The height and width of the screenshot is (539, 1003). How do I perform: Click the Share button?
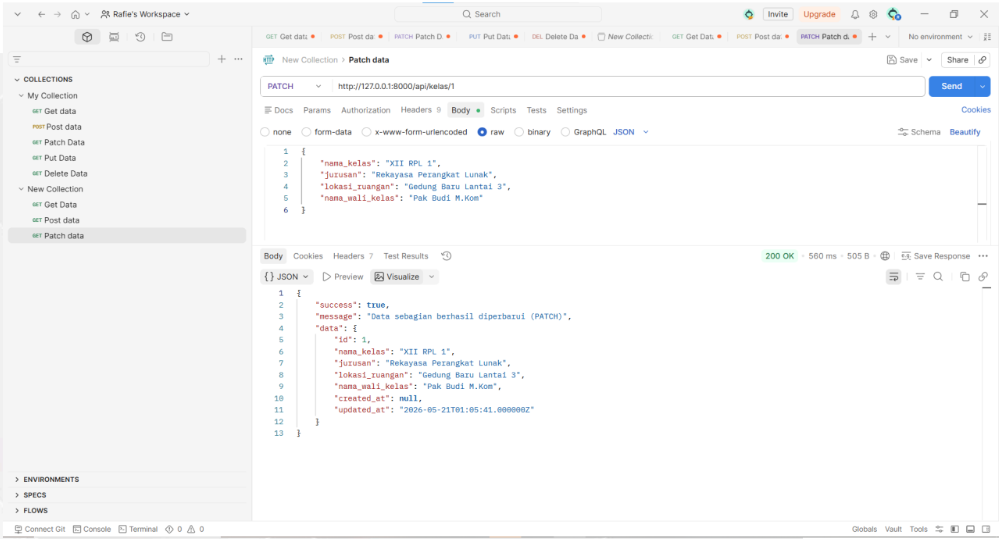[x=957, y=59]
